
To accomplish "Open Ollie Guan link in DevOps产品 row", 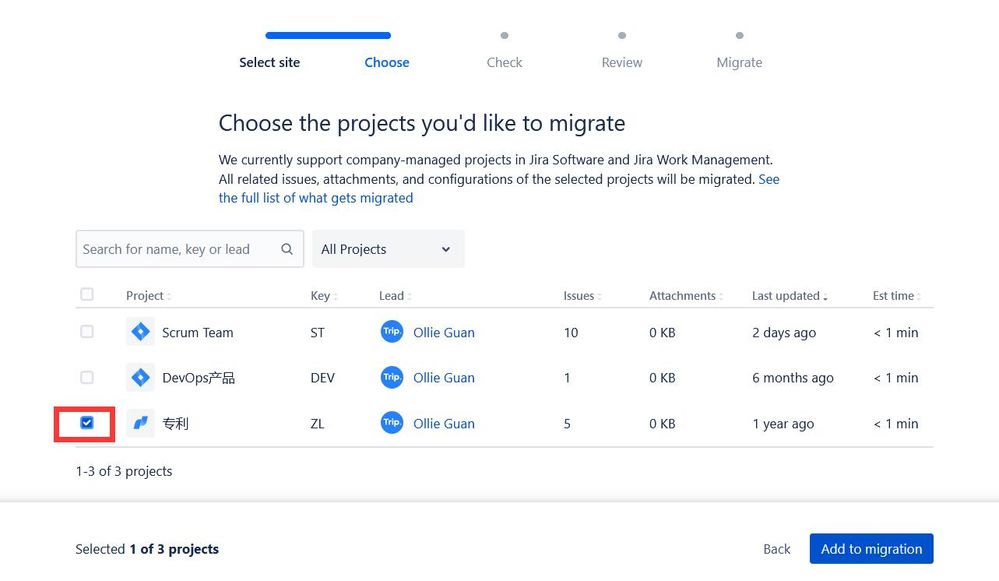I will 443,378.
